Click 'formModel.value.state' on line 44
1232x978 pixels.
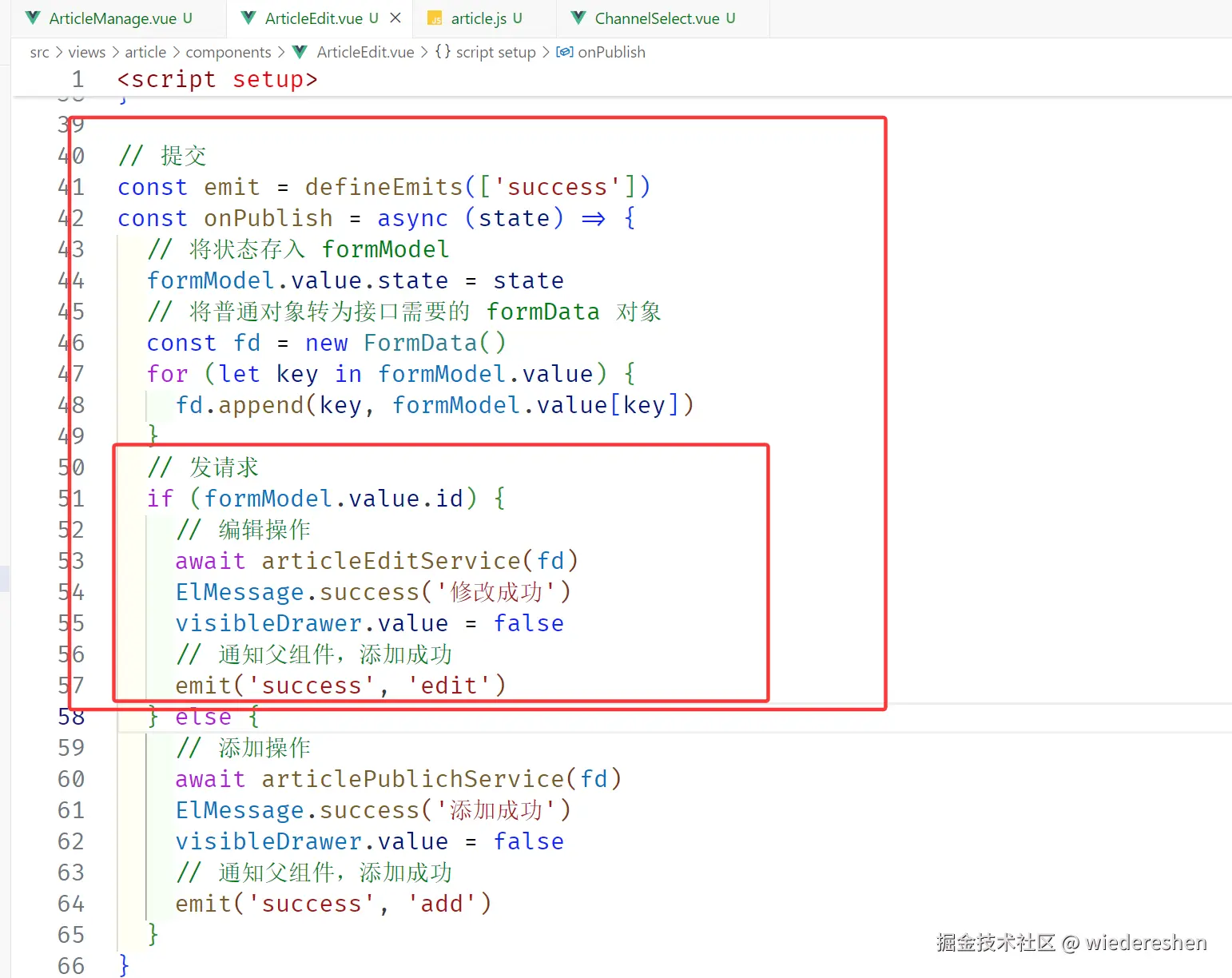tap(298, 280)
